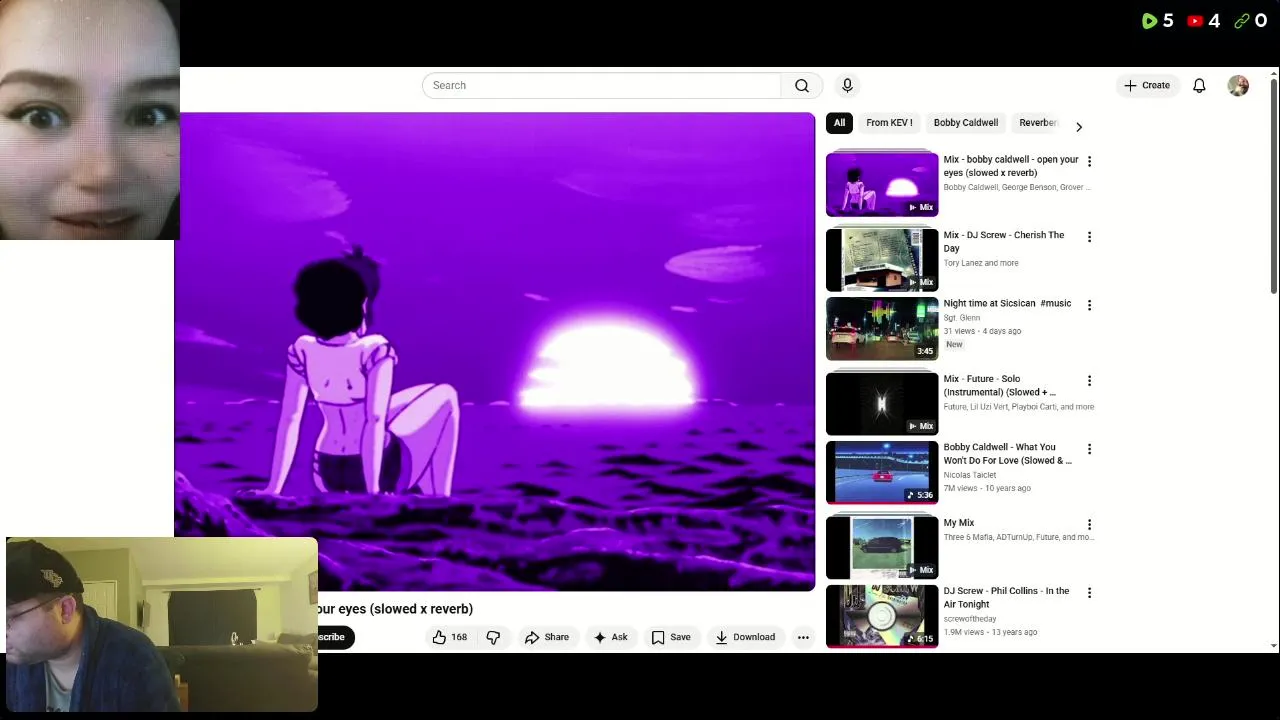Save video to a playlist
Screen dimensions: 1280x720
(x=671, y=637)
